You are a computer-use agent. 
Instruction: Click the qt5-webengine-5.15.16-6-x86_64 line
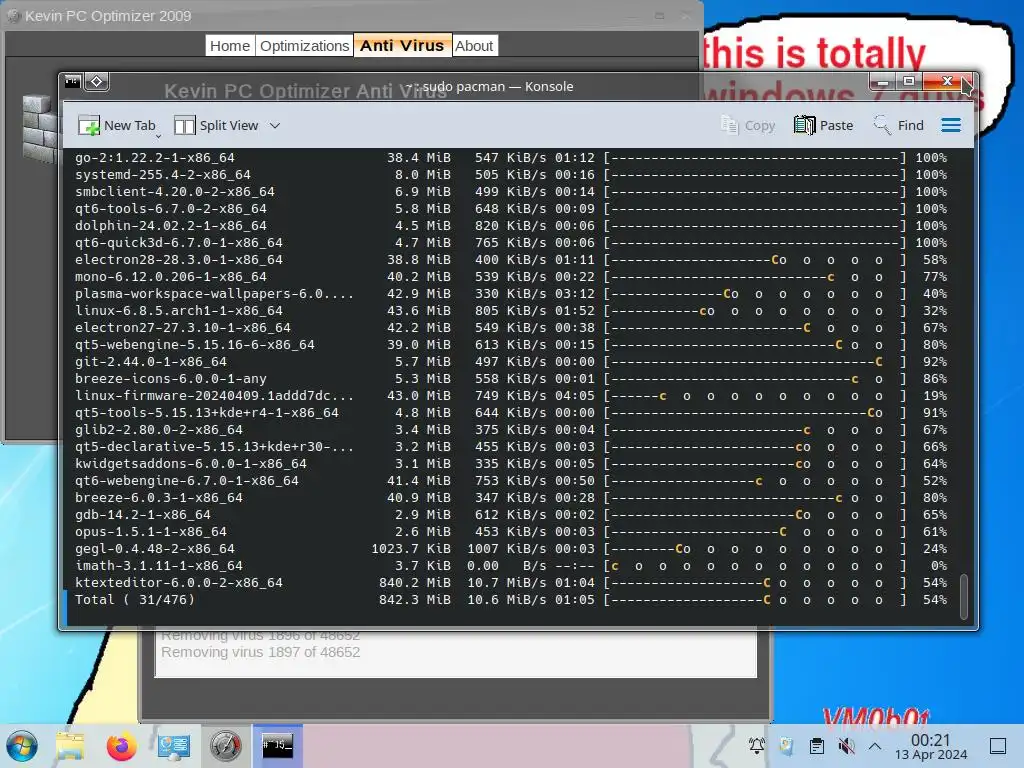[x=511, y=344]
